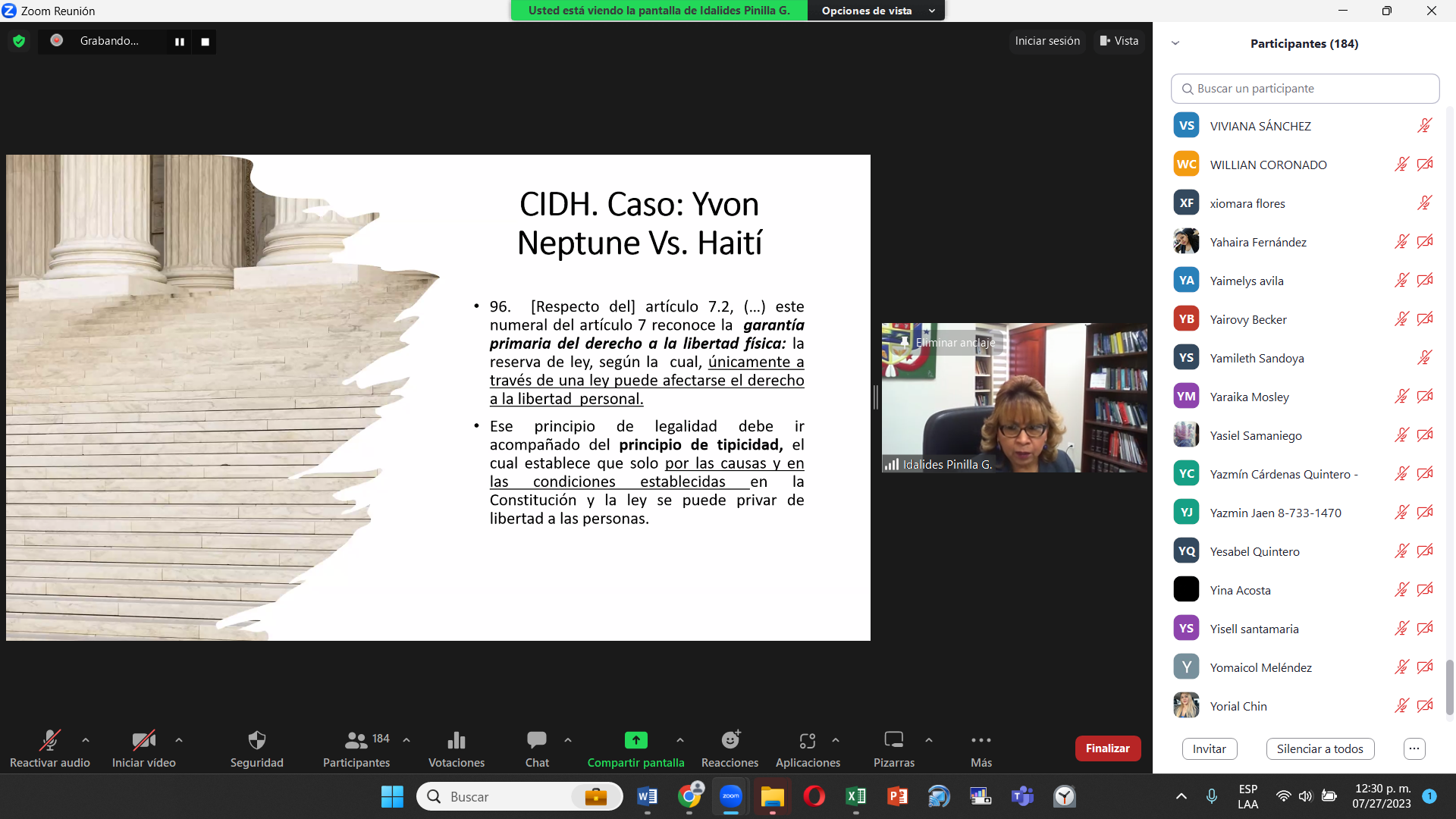Screen dimensions: 1456x819
Task: Click the red Finalizar button
Action: [x=1108, y=748]
